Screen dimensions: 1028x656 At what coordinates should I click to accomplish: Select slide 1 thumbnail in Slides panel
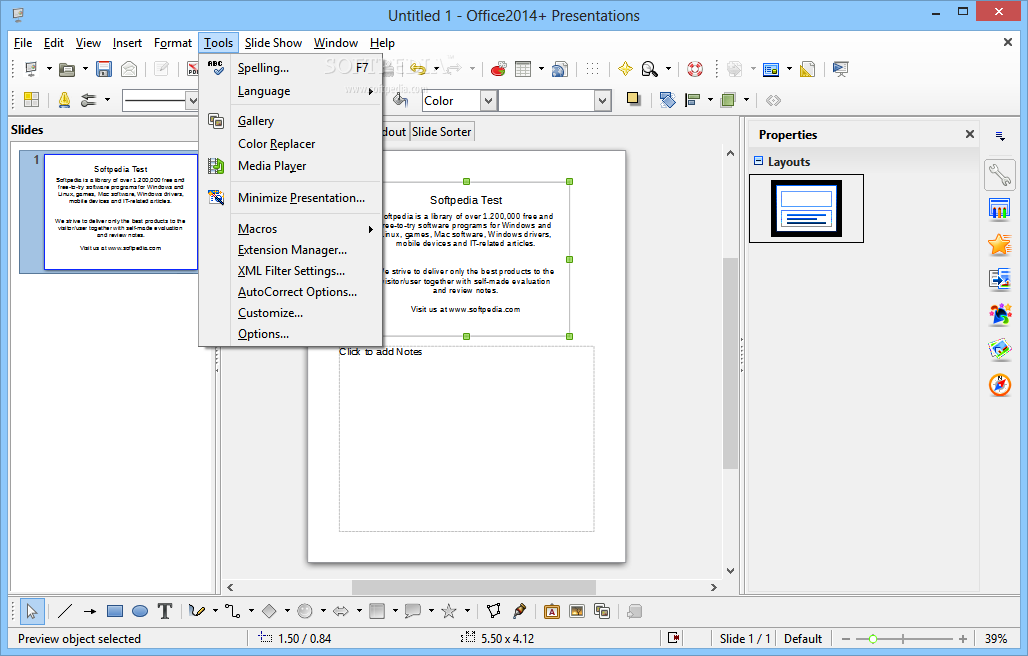(x=121, y=212)
